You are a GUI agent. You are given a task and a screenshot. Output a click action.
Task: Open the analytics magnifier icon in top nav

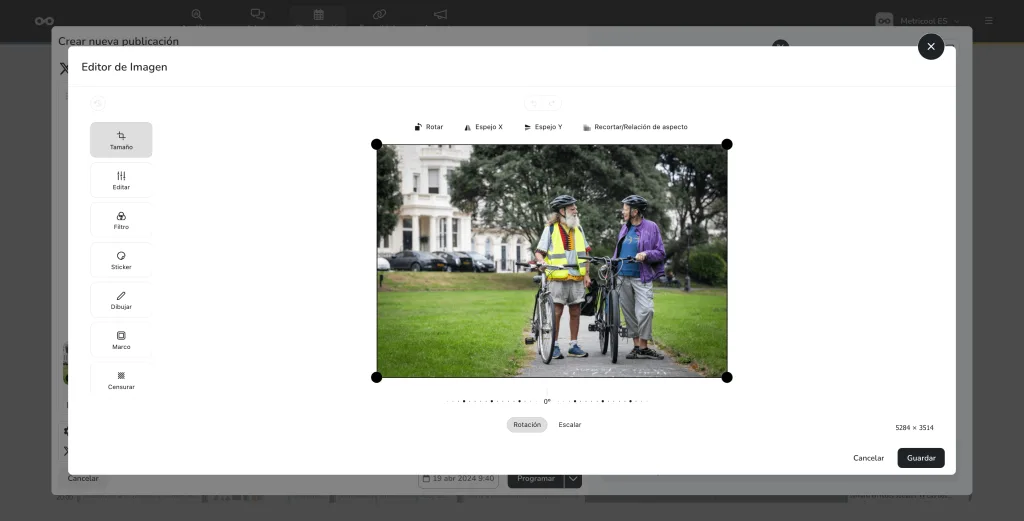click(x=197, y=14)
